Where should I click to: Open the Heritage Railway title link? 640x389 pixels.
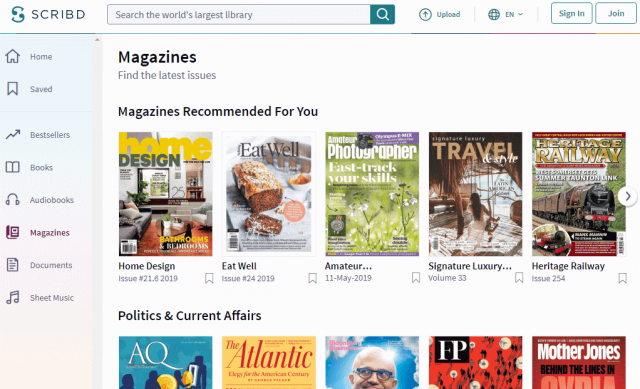coord(568,266)
